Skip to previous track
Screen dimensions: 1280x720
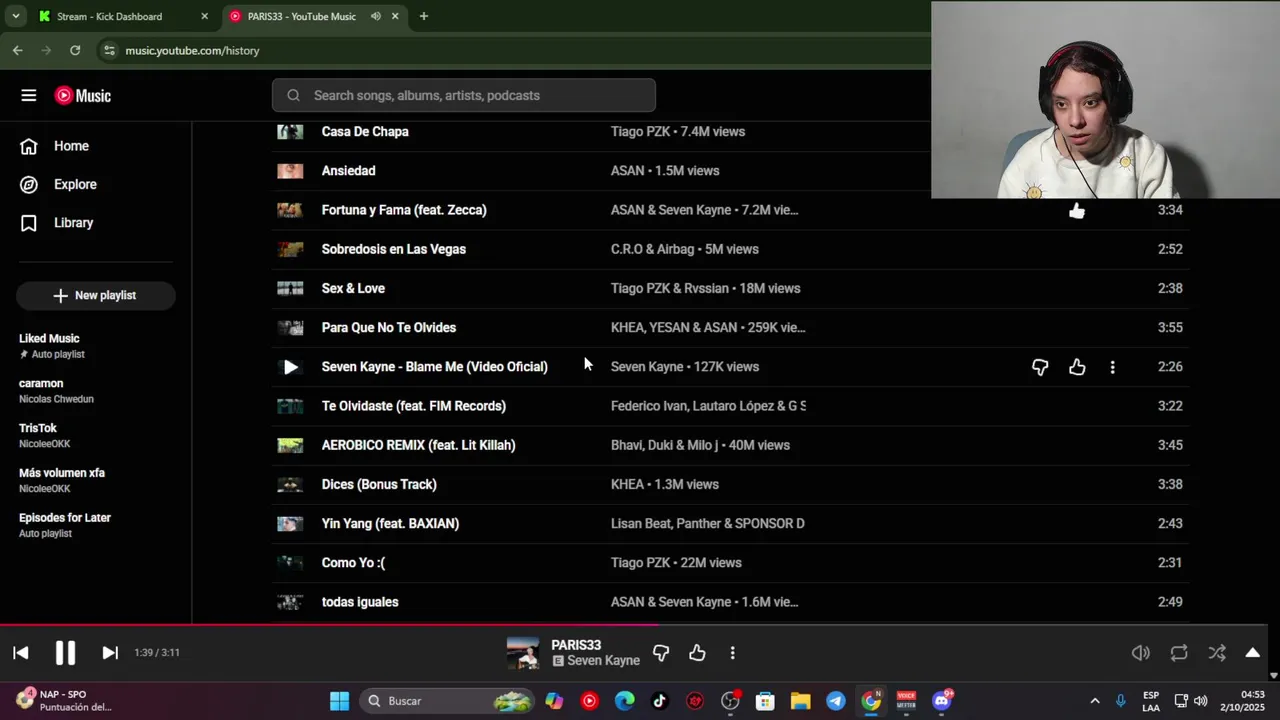(x=20, y=652)
